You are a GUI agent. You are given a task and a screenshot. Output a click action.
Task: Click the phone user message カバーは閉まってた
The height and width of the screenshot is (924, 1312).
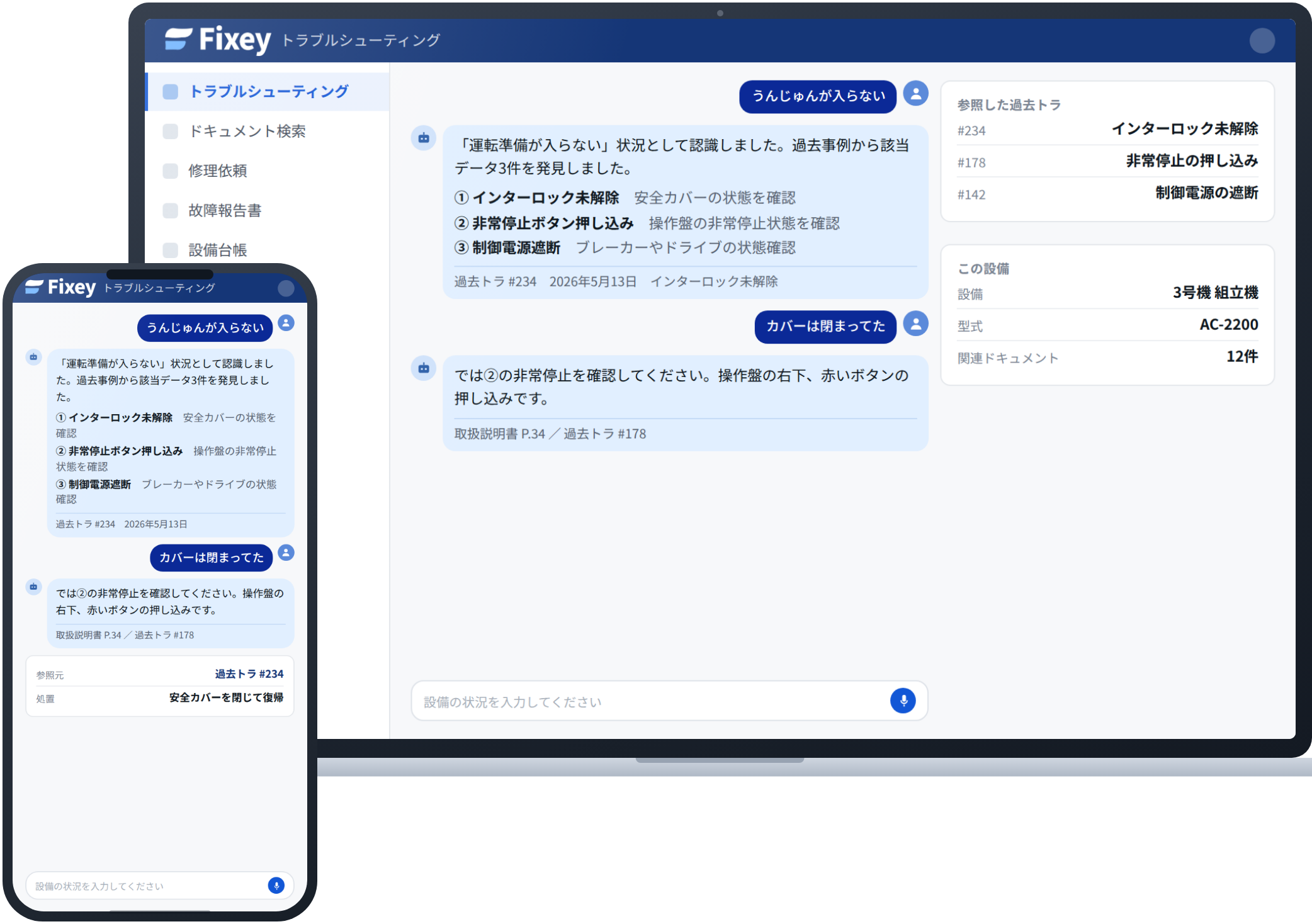[x=211, y=558]
